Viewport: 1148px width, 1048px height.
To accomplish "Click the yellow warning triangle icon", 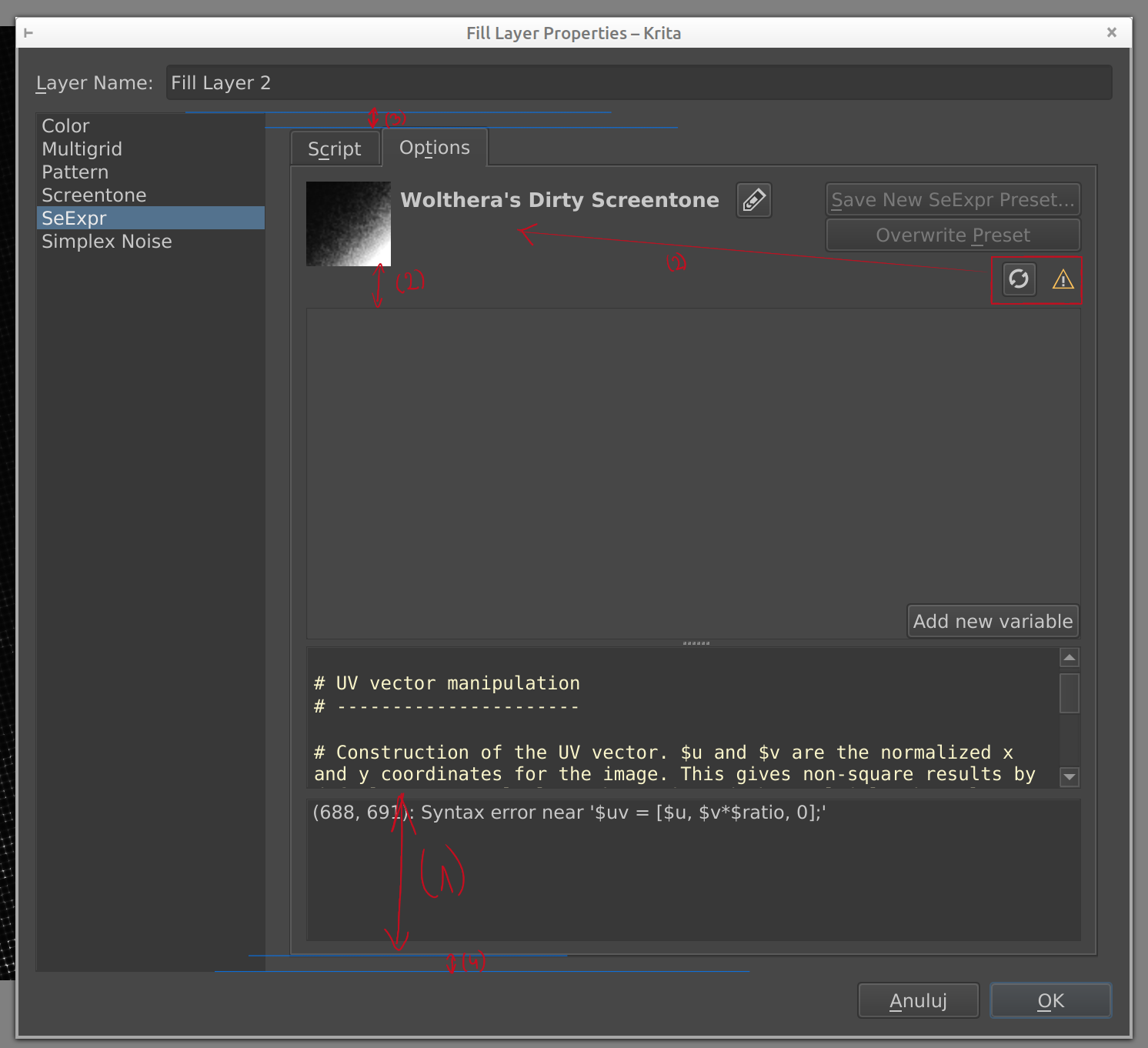I will click(1063, 279).
